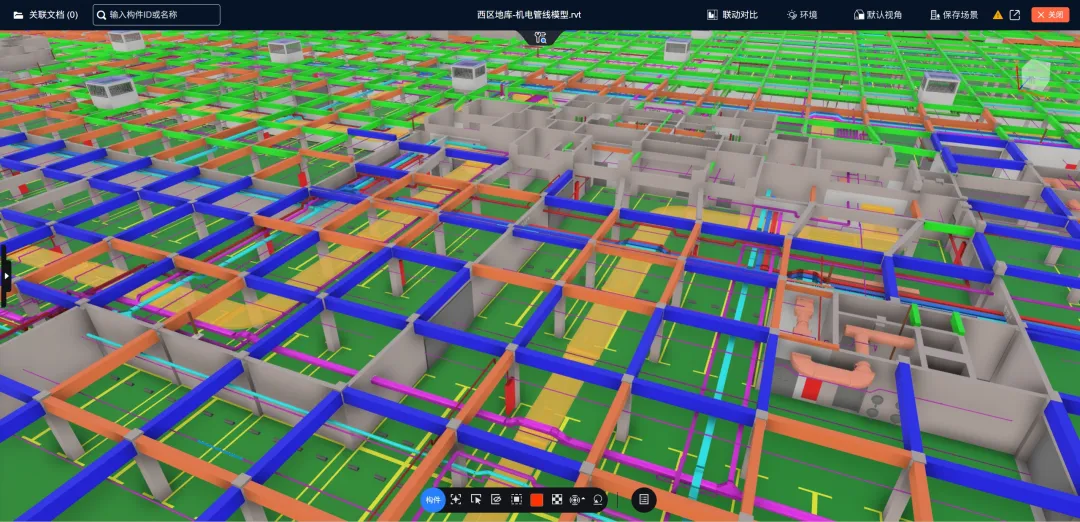Click the open in new window icon
This screenshot has width=1080, height=522.
pyautogui.click(x=1015, y=15)
